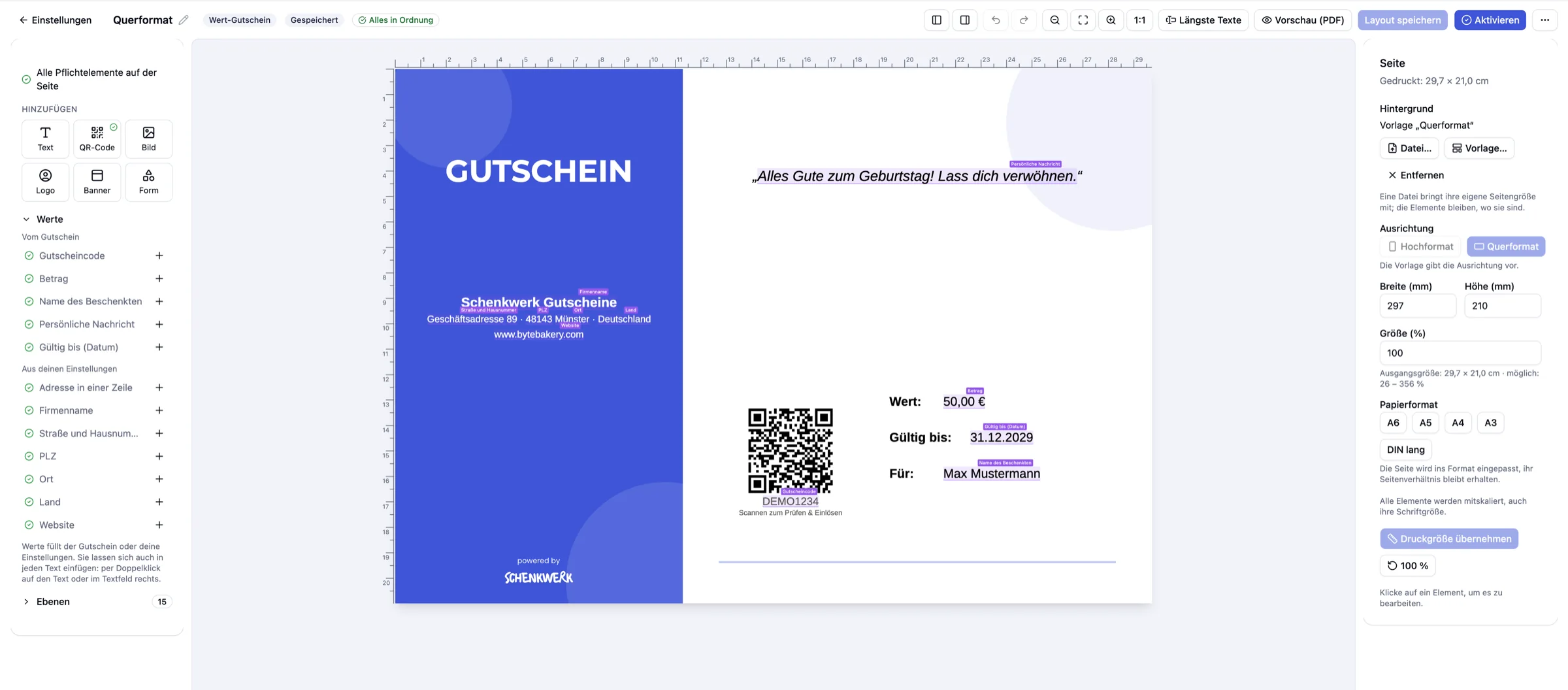
Task: Toggle the left sidebar panel icon
Action: (x=936, y=20)
